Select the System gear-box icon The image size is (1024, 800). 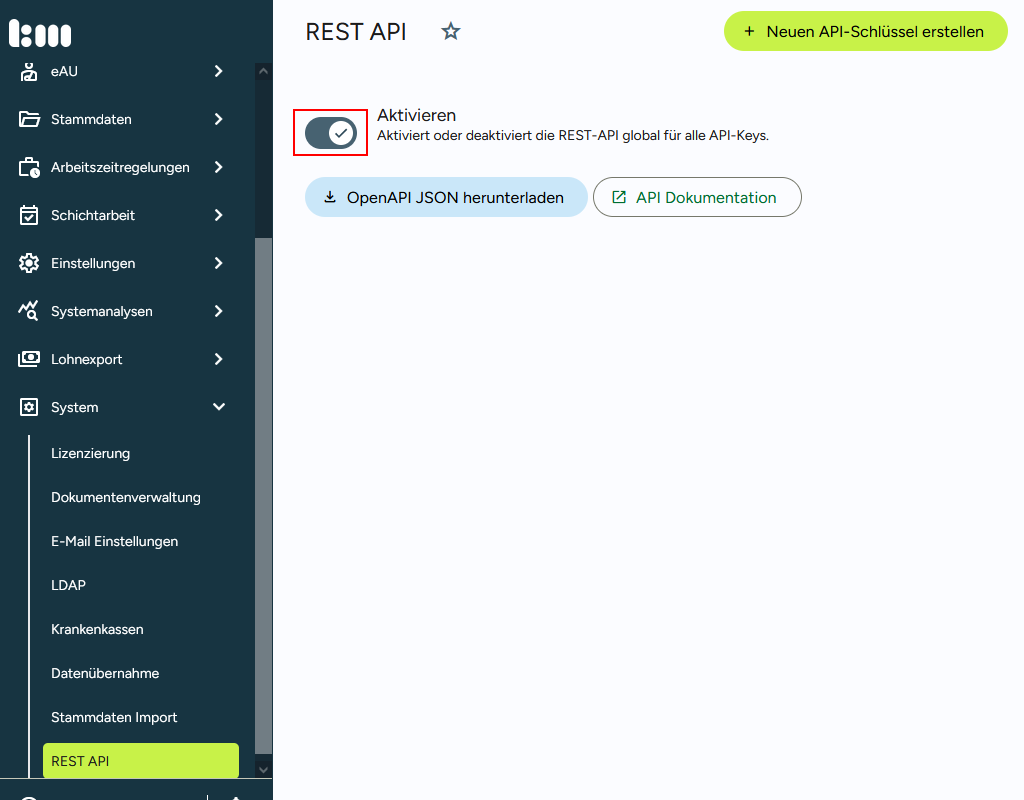click(x=29, y=407)
